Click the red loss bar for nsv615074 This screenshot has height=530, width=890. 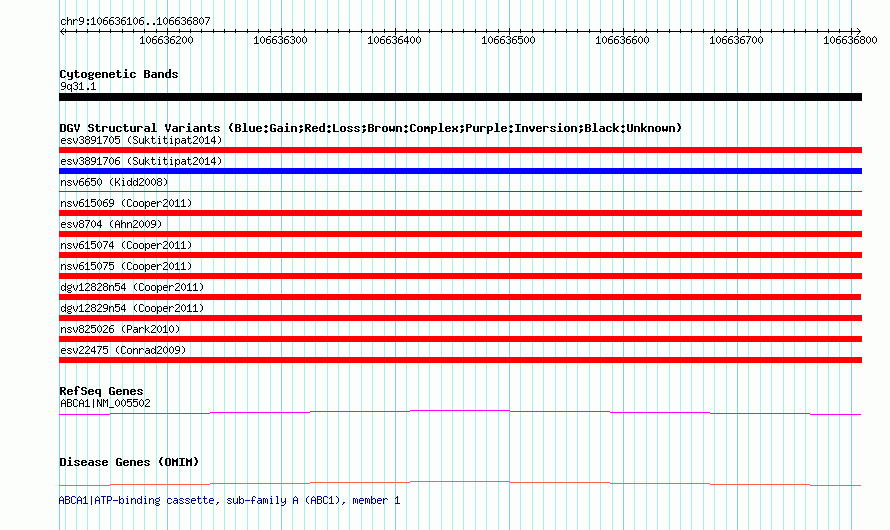[x=460, y=255]
